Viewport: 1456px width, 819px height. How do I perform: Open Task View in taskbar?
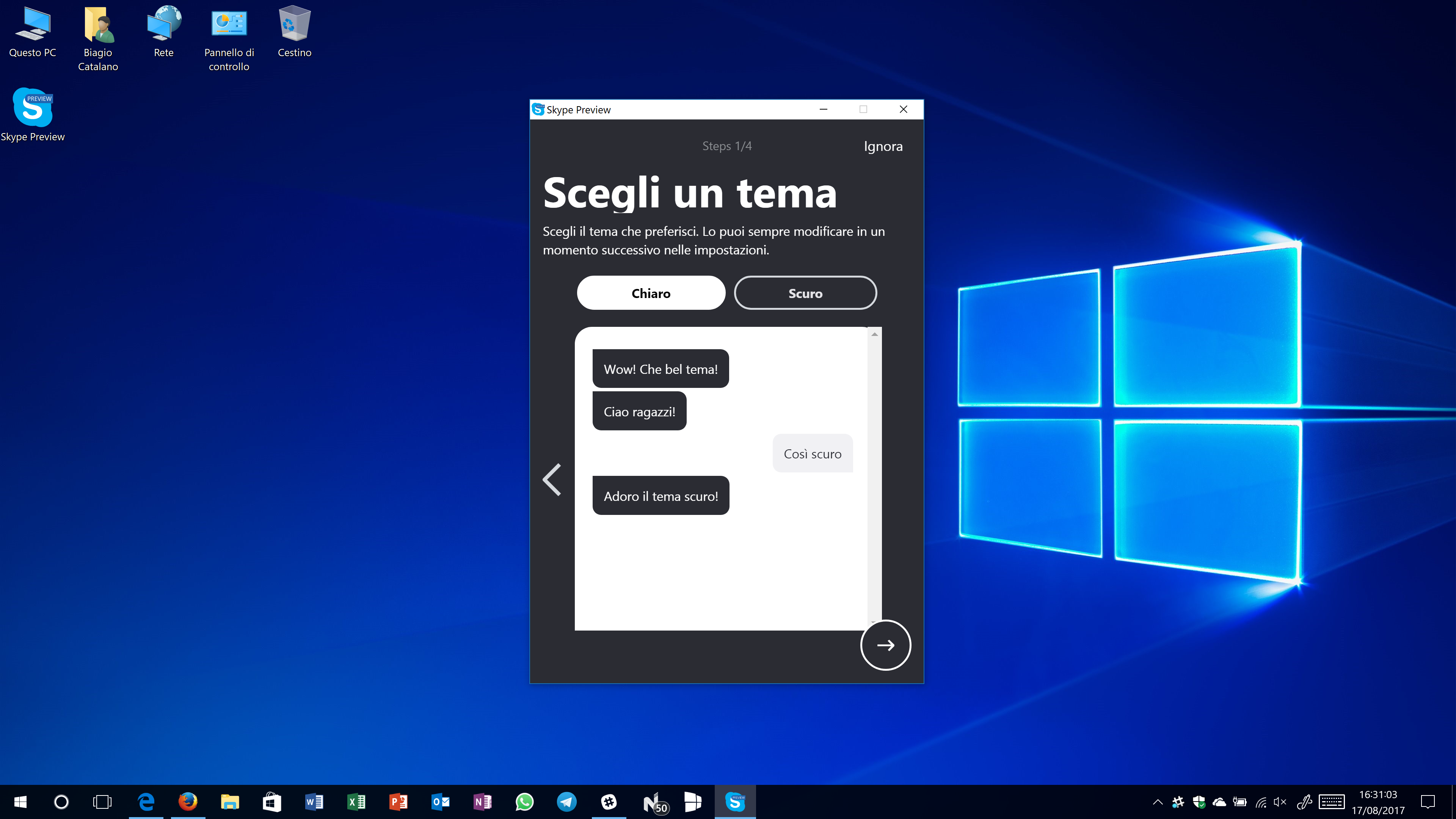pos(102,802)
